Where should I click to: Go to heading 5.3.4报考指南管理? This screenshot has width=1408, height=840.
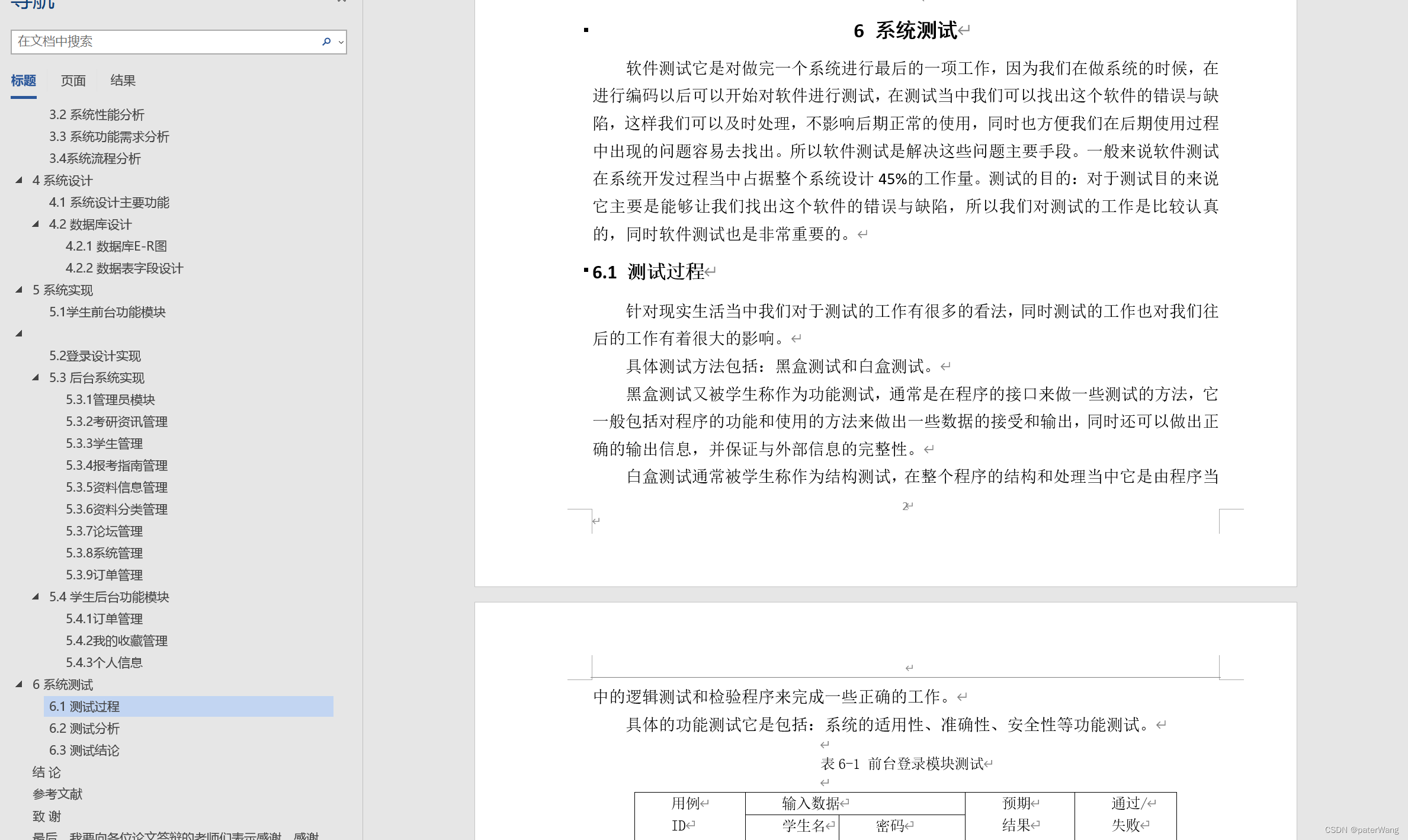(117, 465)
